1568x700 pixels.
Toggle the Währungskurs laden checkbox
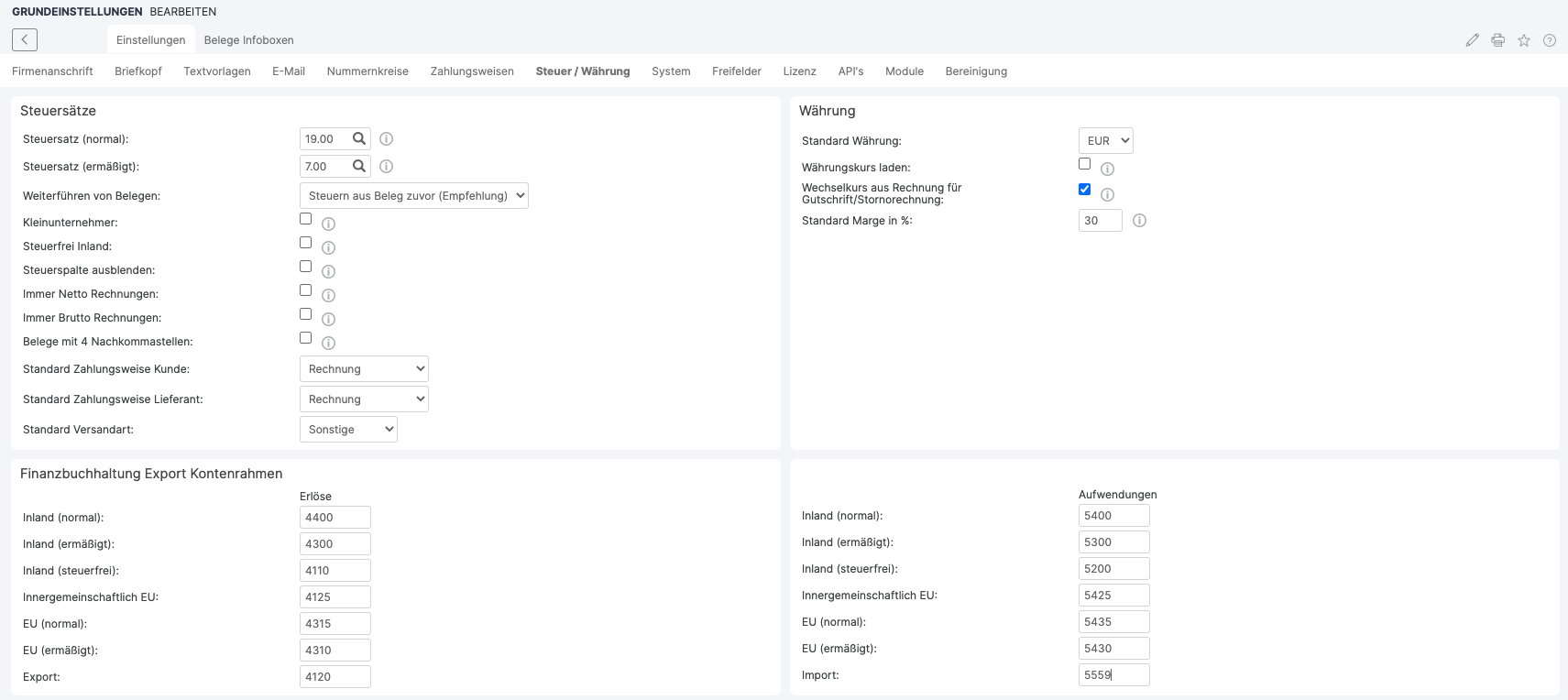pyautogui.click(x=1085, y=164)
